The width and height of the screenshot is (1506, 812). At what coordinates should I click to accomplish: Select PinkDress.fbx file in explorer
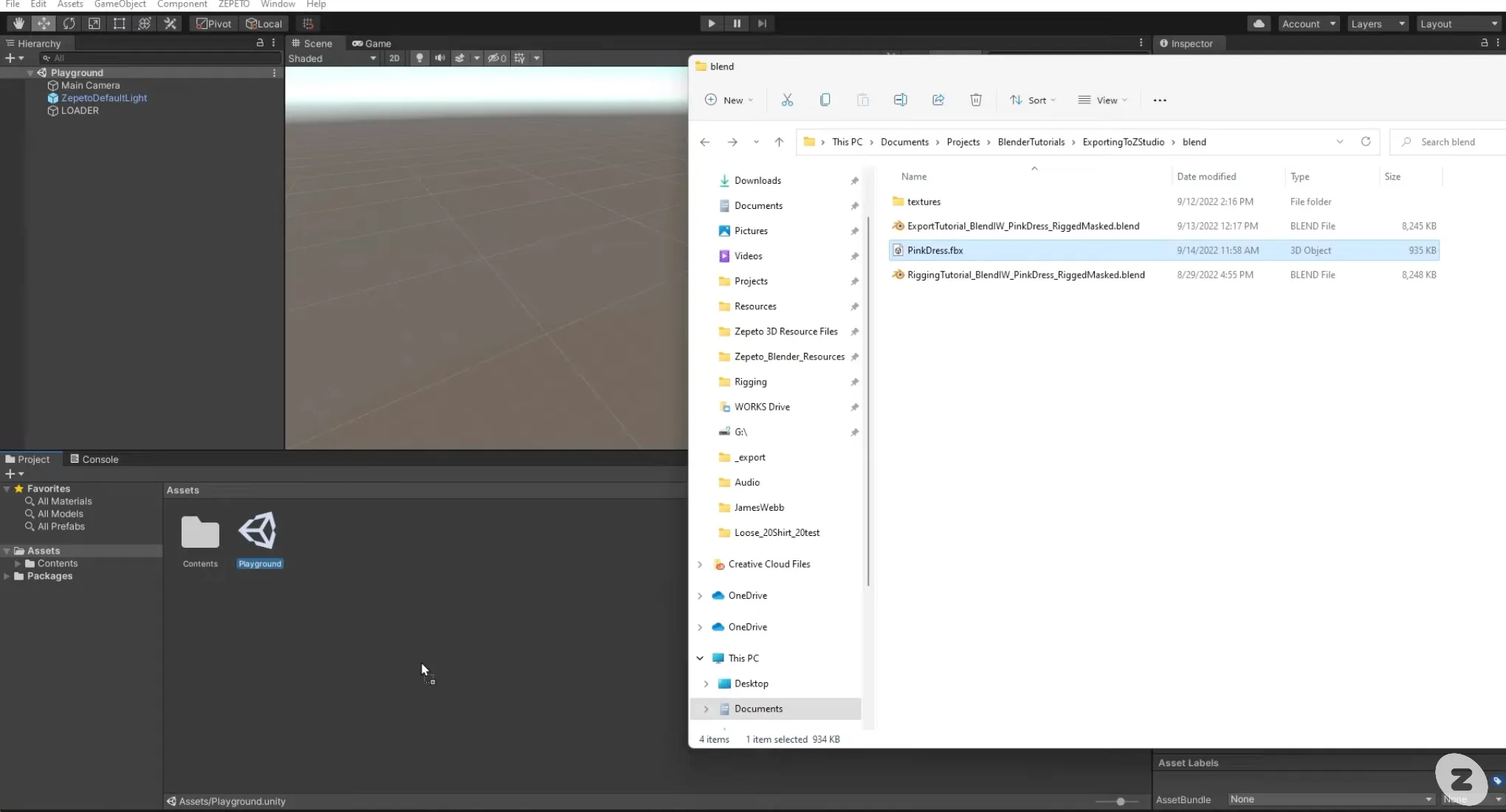pyautogui.click(x=935, y=250)
